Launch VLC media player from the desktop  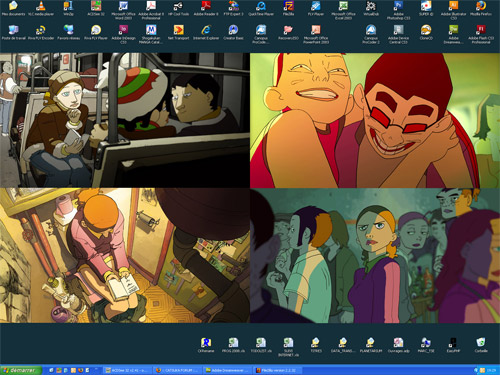point(41,8)
